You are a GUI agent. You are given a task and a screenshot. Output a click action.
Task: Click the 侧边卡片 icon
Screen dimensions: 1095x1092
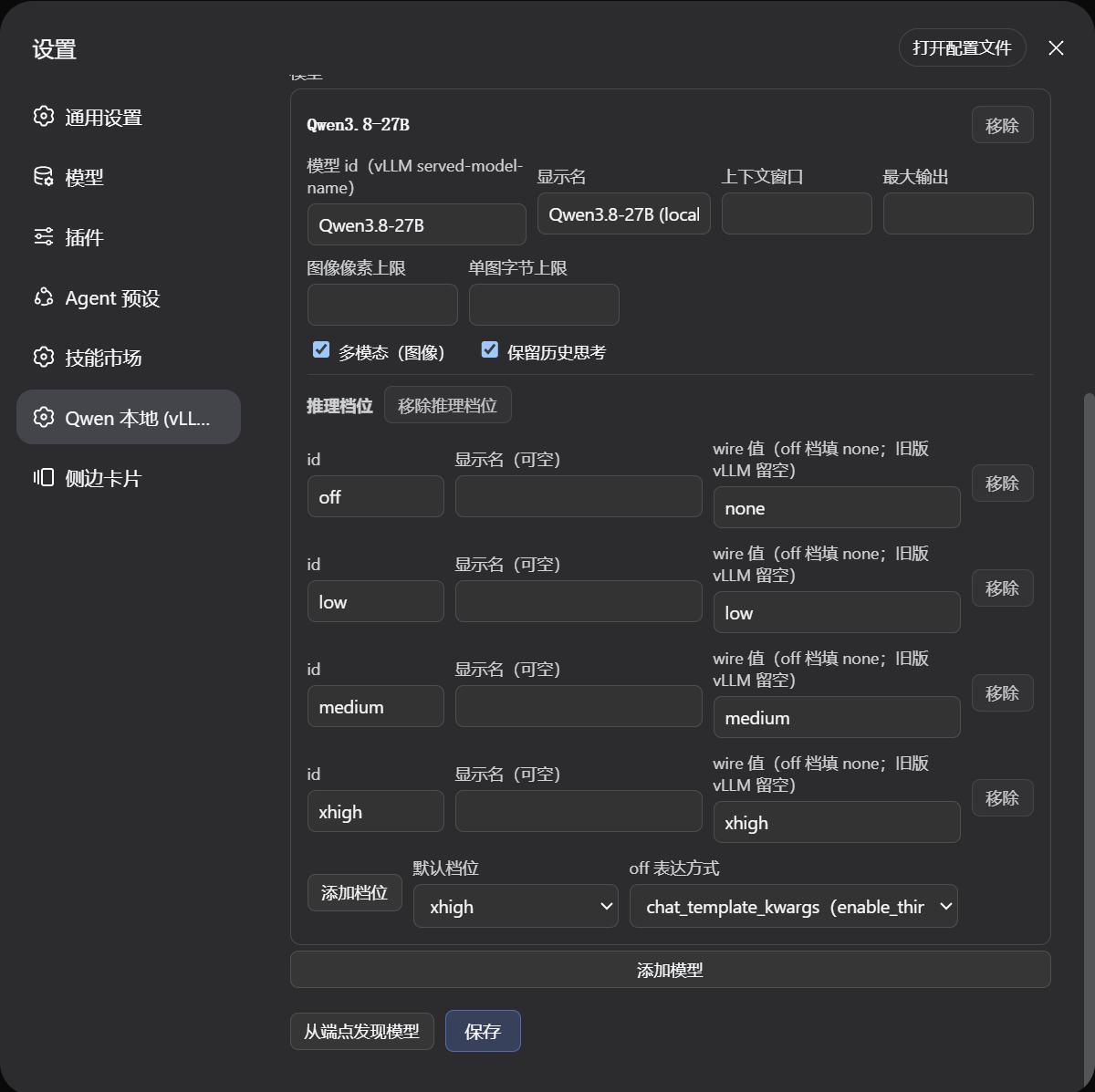[x=44, y=478]
